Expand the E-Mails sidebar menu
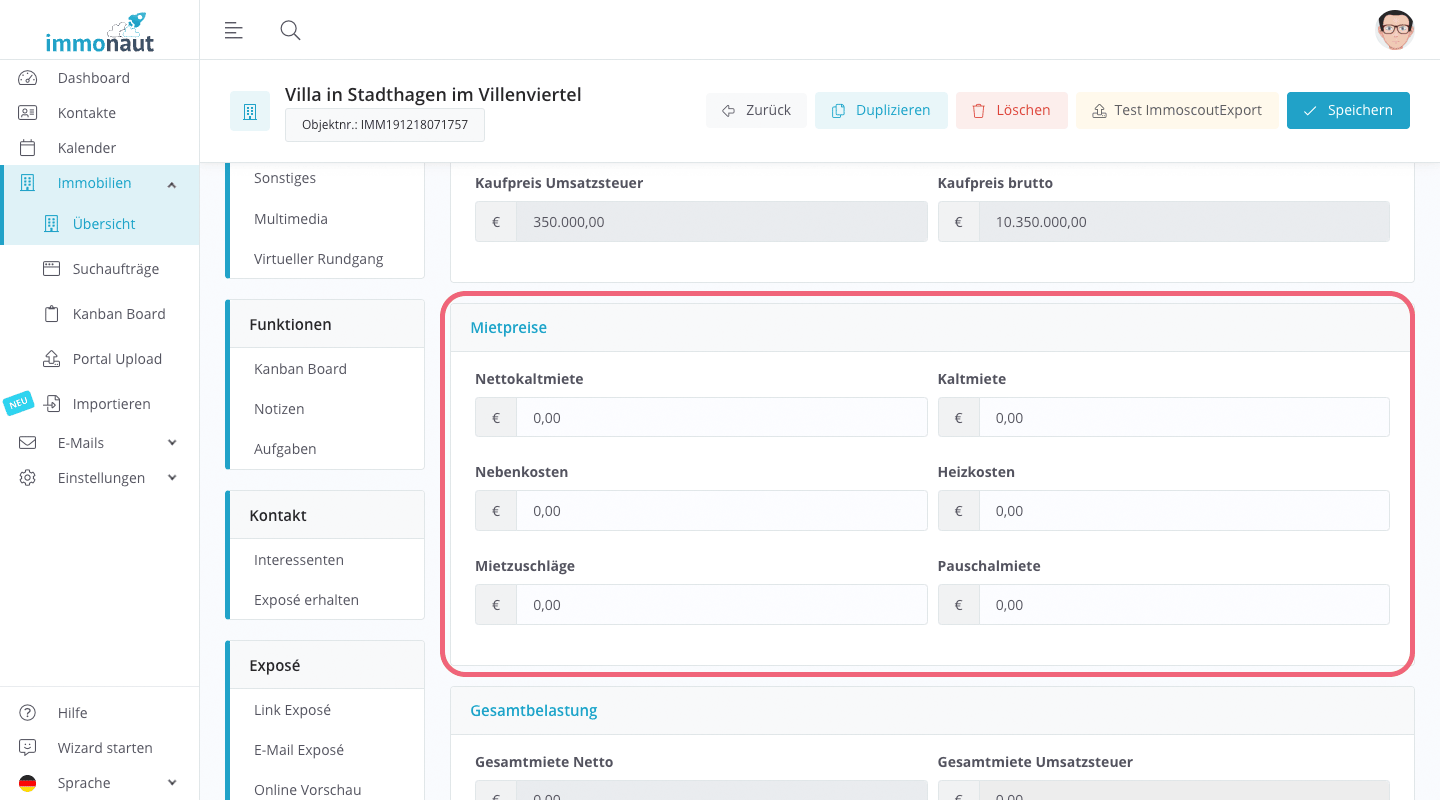Image resolution: width=1440 pixels, height=800 pixels. [172, 443]
